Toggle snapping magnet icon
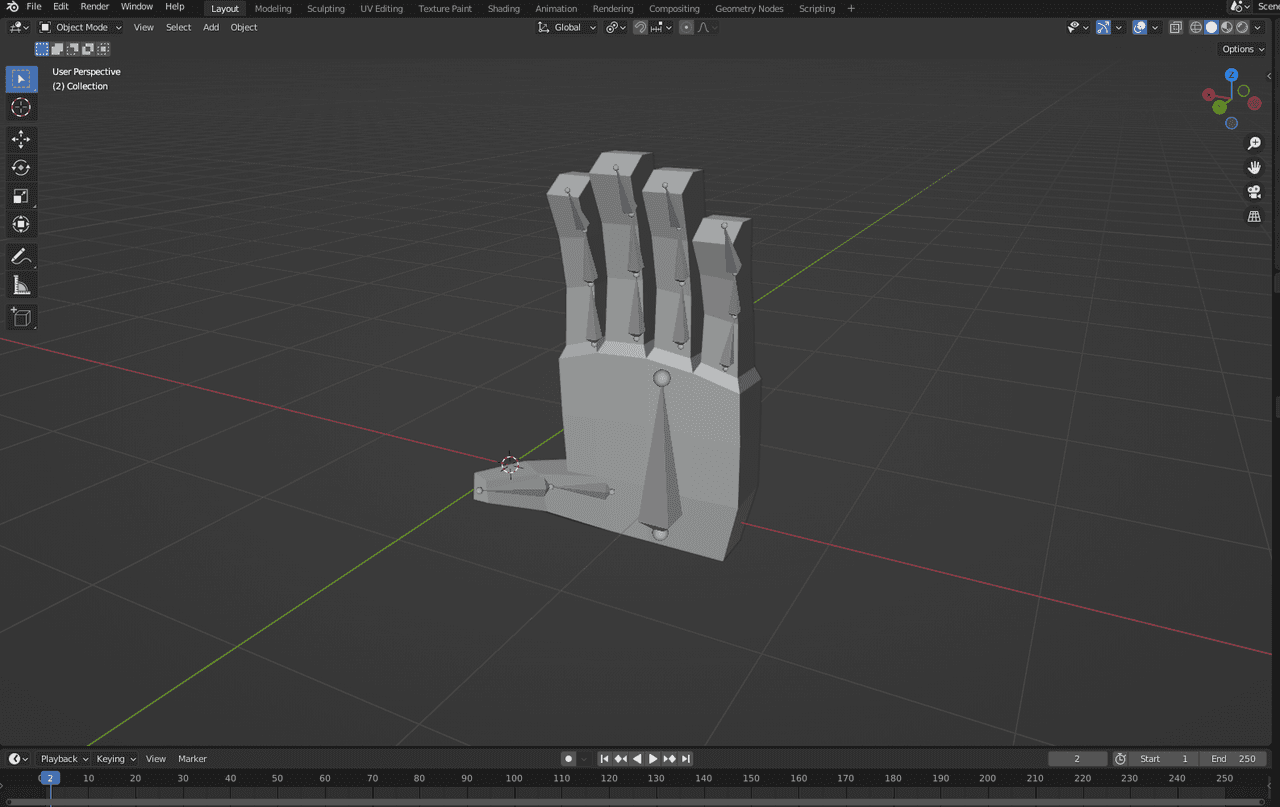This screenshot has height=807, width=1280. coord(641,27)
